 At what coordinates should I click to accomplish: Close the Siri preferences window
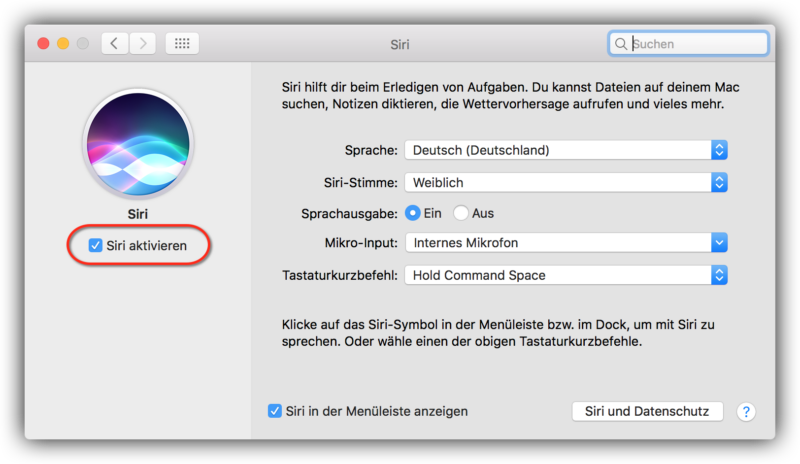pos(43,43)
